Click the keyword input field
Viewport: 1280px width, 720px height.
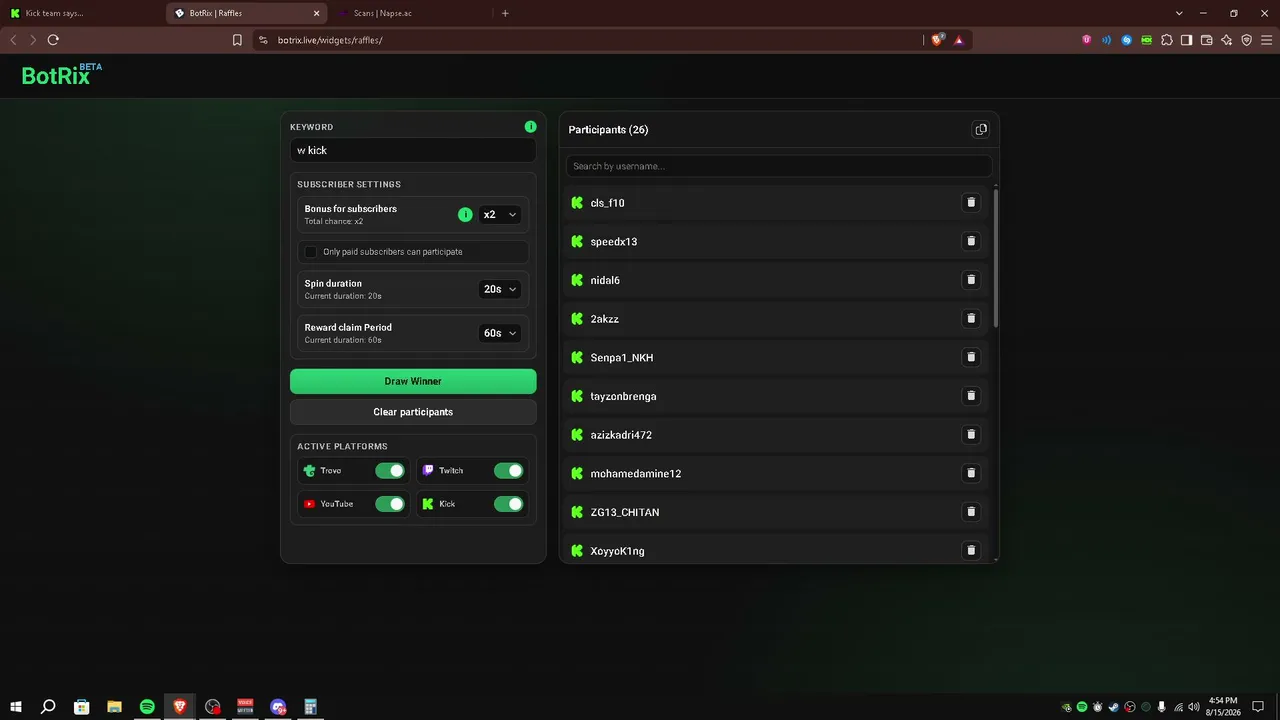click(x=413, y=150)
